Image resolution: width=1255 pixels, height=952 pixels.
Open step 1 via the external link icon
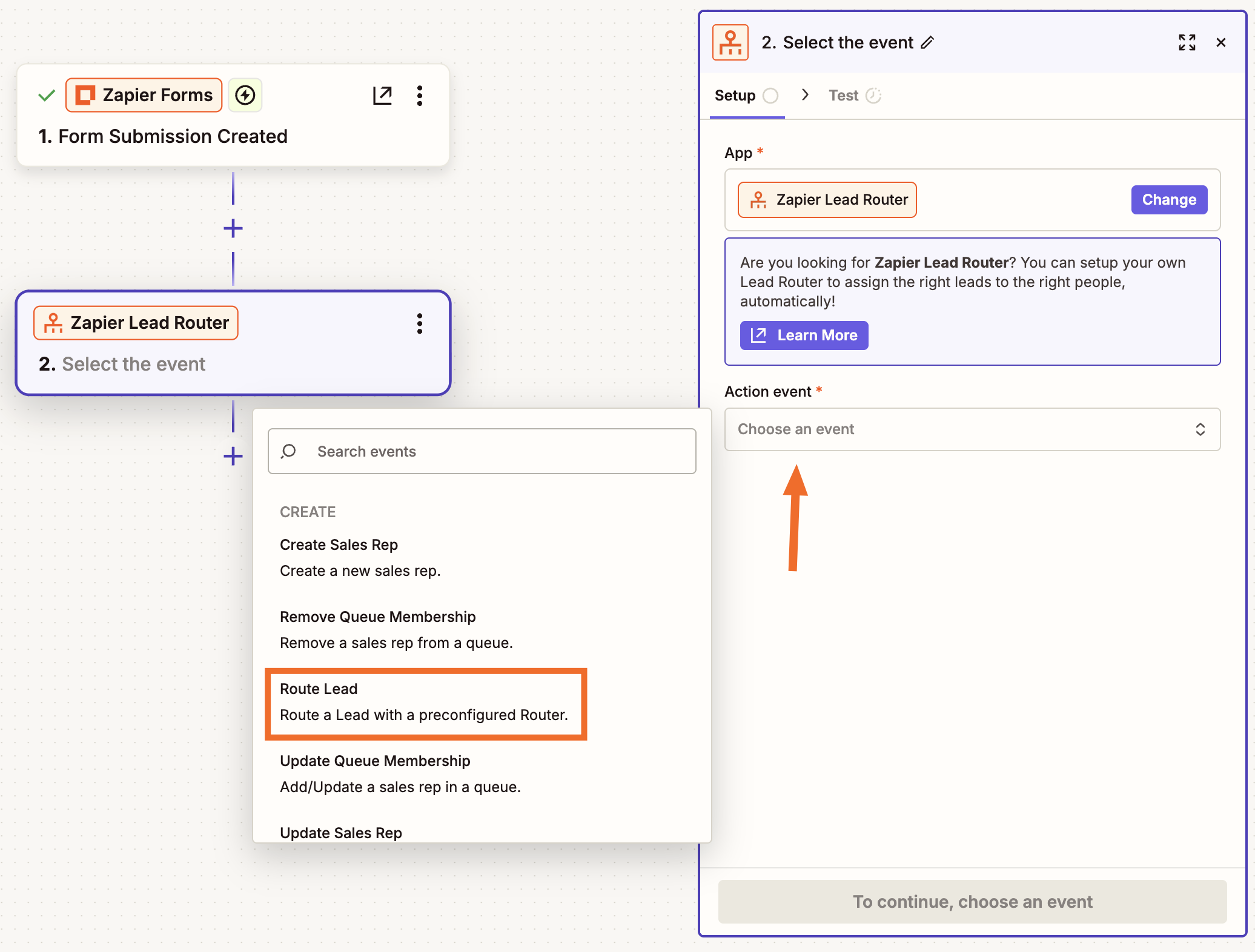pyautogui.click(x=383, y=95)
